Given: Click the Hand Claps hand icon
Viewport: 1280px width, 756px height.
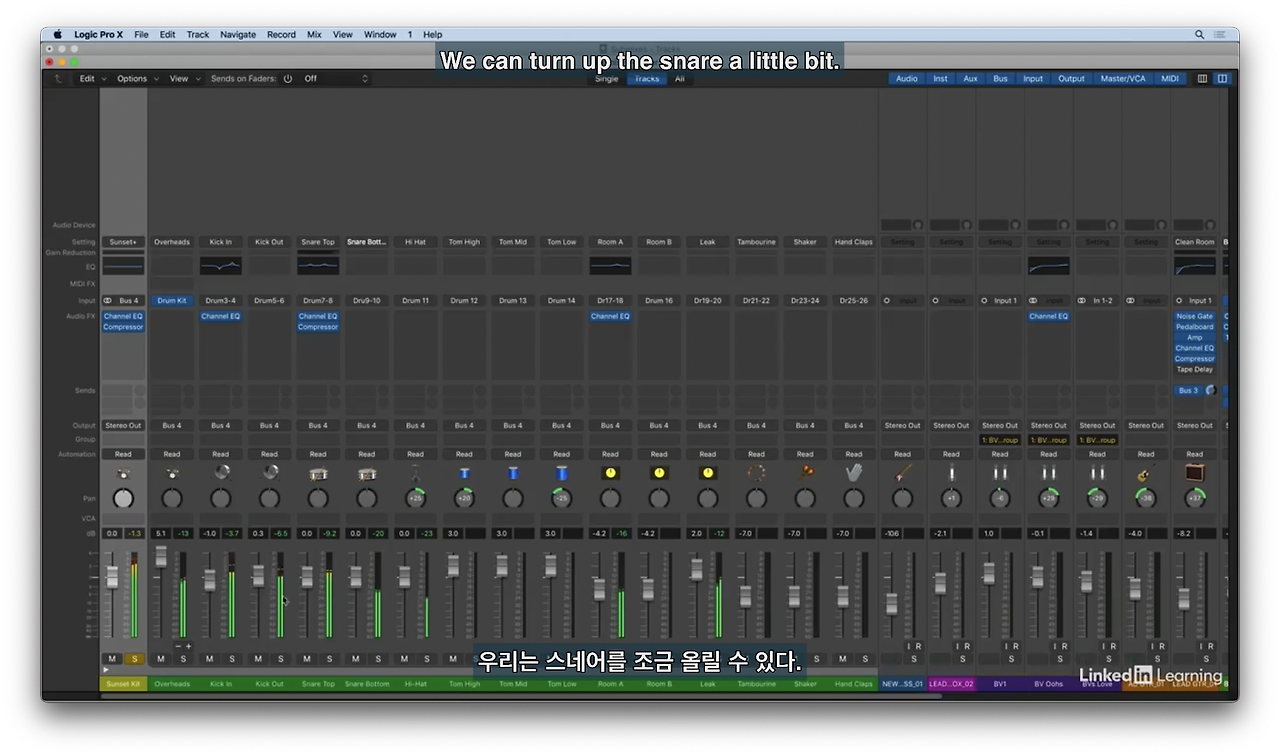Looking at the screenshot, I should [x=854, y=472].
